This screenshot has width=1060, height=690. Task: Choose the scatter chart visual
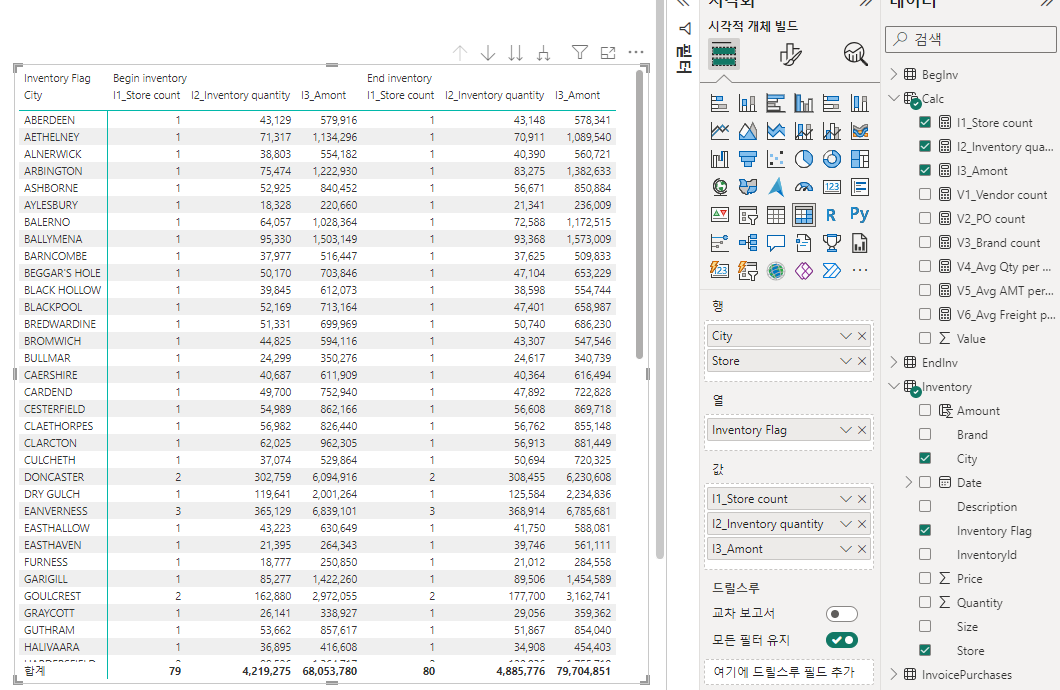tap(776, 159)
